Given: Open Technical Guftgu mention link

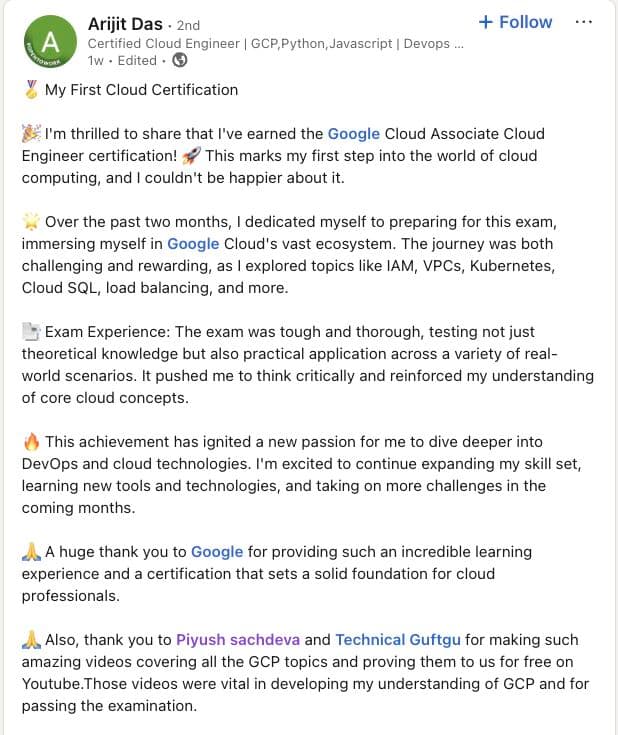Looking at the screenshot, I should click(398, 640).
